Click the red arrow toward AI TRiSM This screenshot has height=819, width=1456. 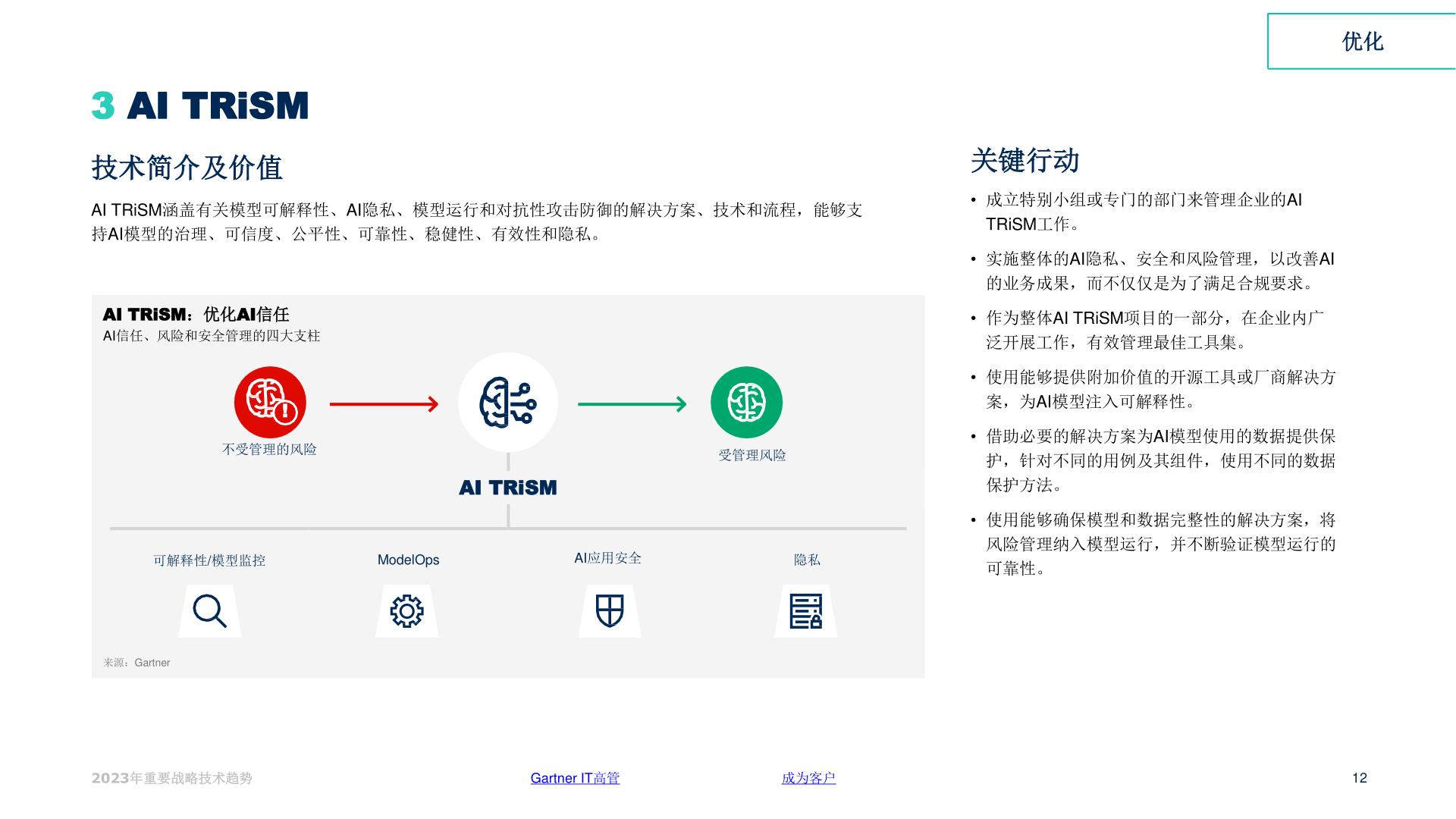pos(384,404)
